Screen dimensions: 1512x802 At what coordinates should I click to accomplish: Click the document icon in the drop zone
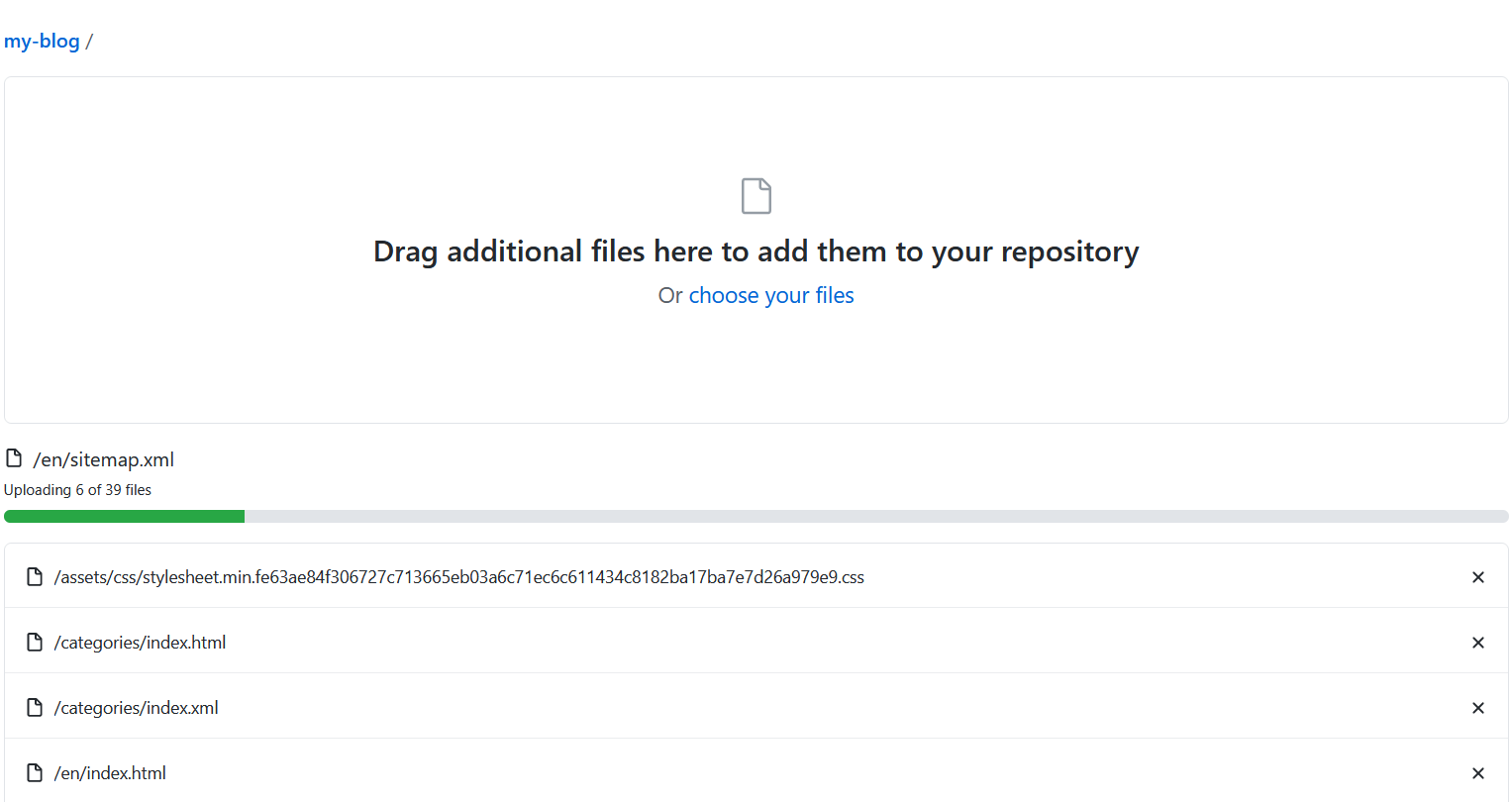pos(756,196)
